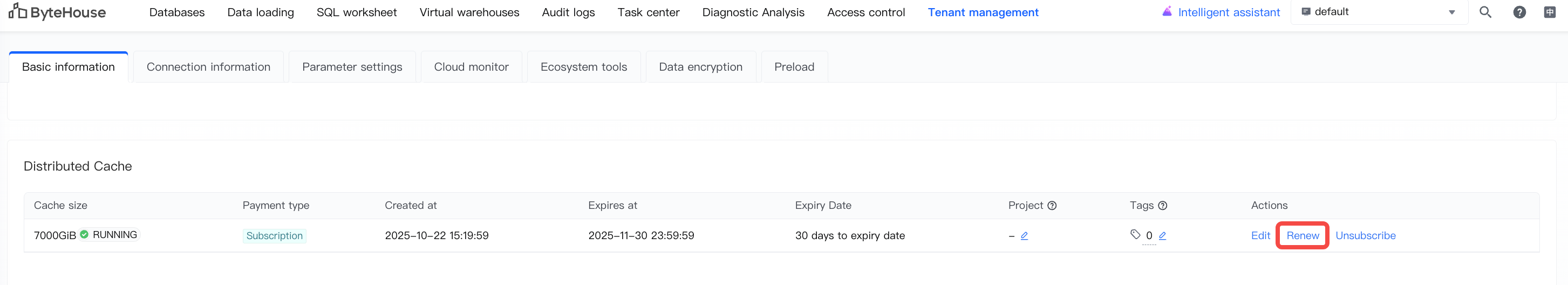Open the Virtual warehouses menu
Viewport: 1568px width, 285px height.
[469, 12]
